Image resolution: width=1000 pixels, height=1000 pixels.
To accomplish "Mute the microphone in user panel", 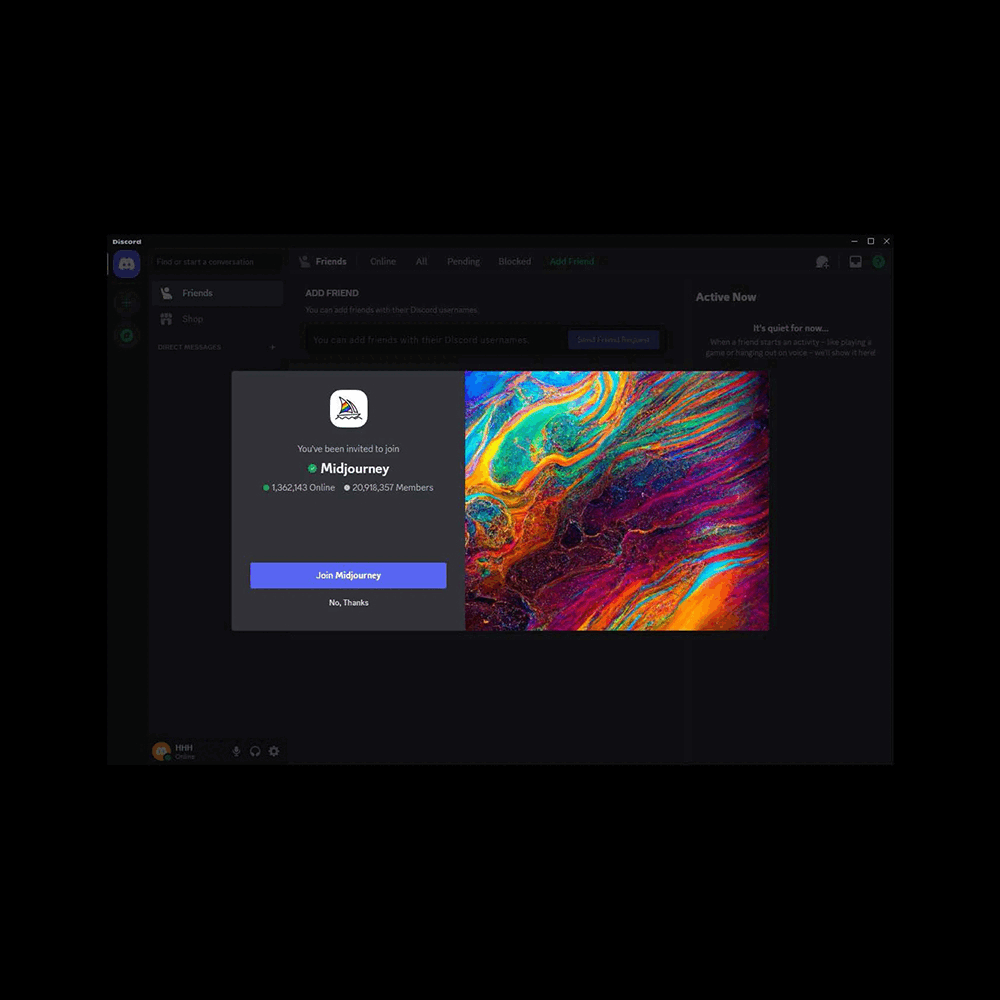I will [x=237, y=751].
